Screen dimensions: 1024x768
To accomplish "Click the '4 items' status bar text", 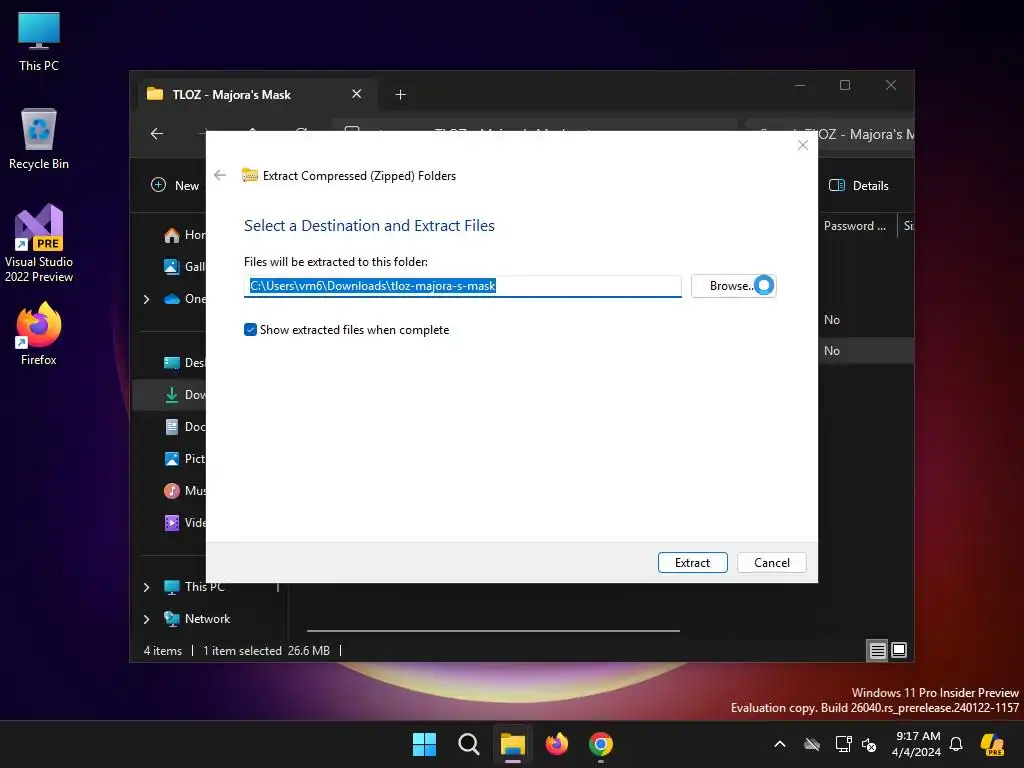I will pyautogui.click(x=163, y=650).
